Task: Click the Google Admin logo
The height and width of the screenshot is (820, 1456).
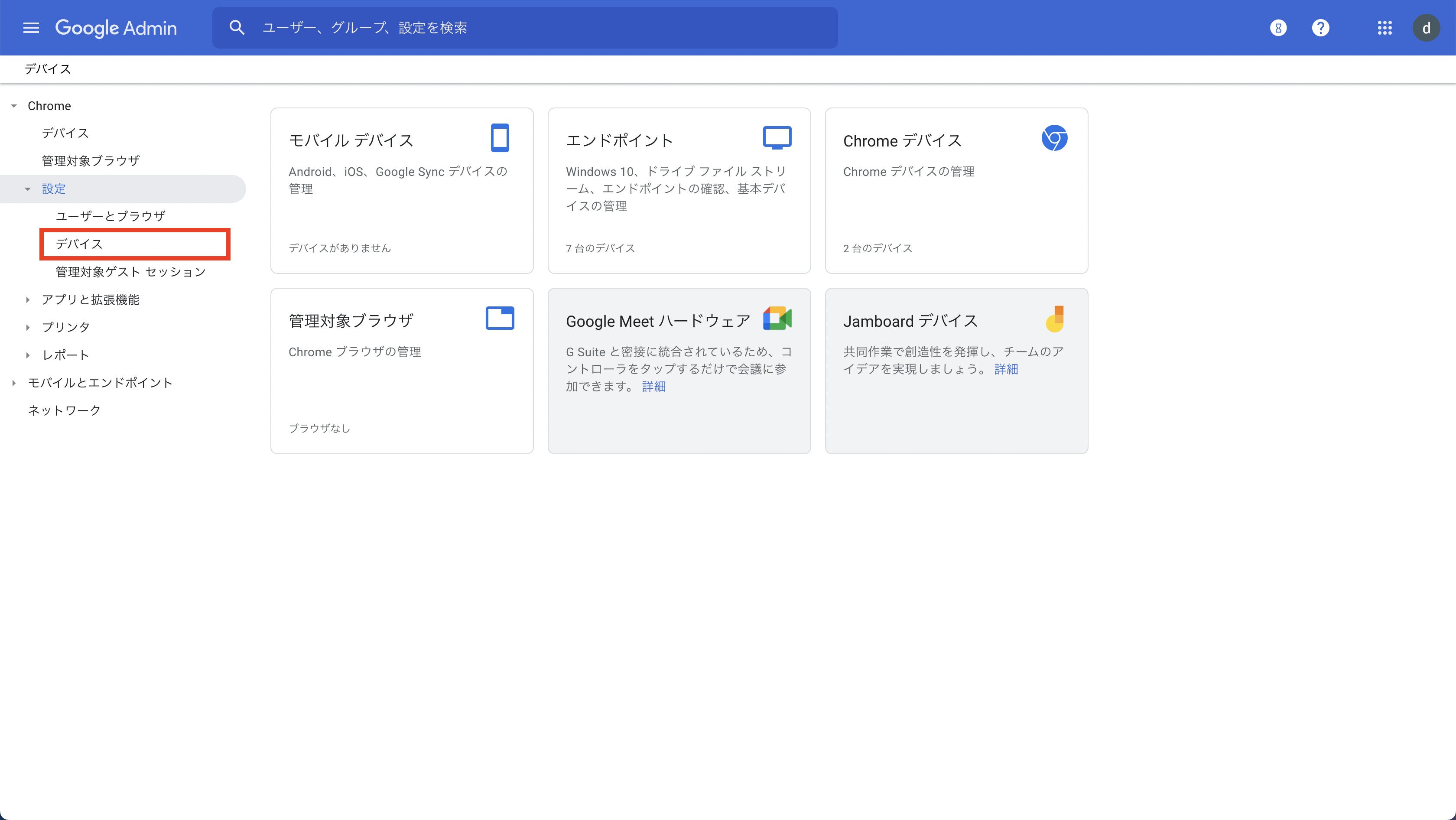Action: click(116, 28)
